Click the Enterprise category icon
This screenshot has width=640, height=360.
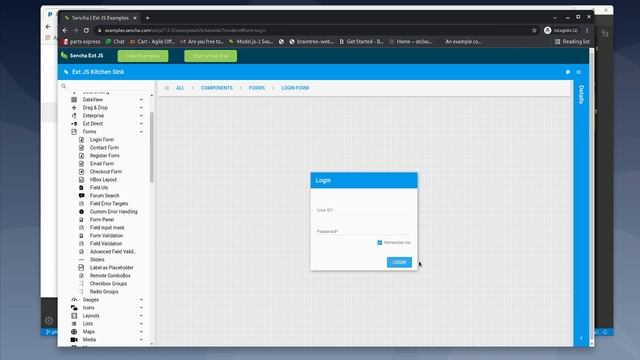[x=74, y=116]
